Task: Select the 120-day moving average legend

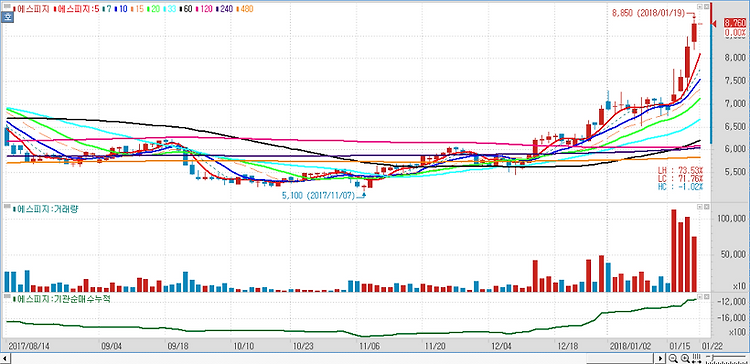Action: [205, 9]
